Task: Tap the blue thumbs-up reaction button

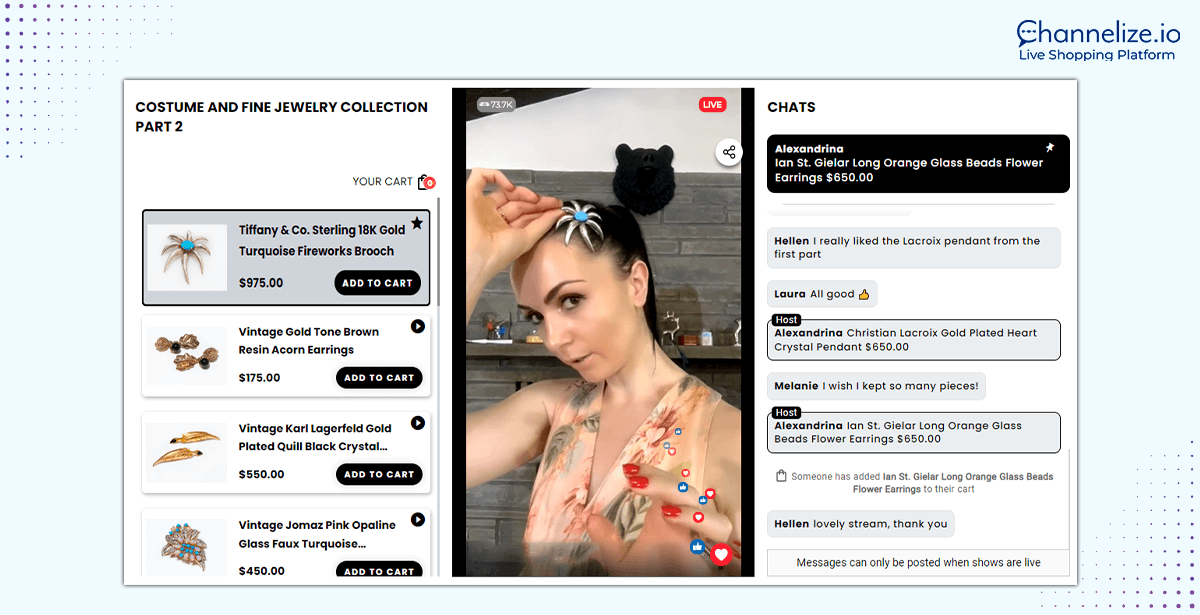Action: point(697,547)
